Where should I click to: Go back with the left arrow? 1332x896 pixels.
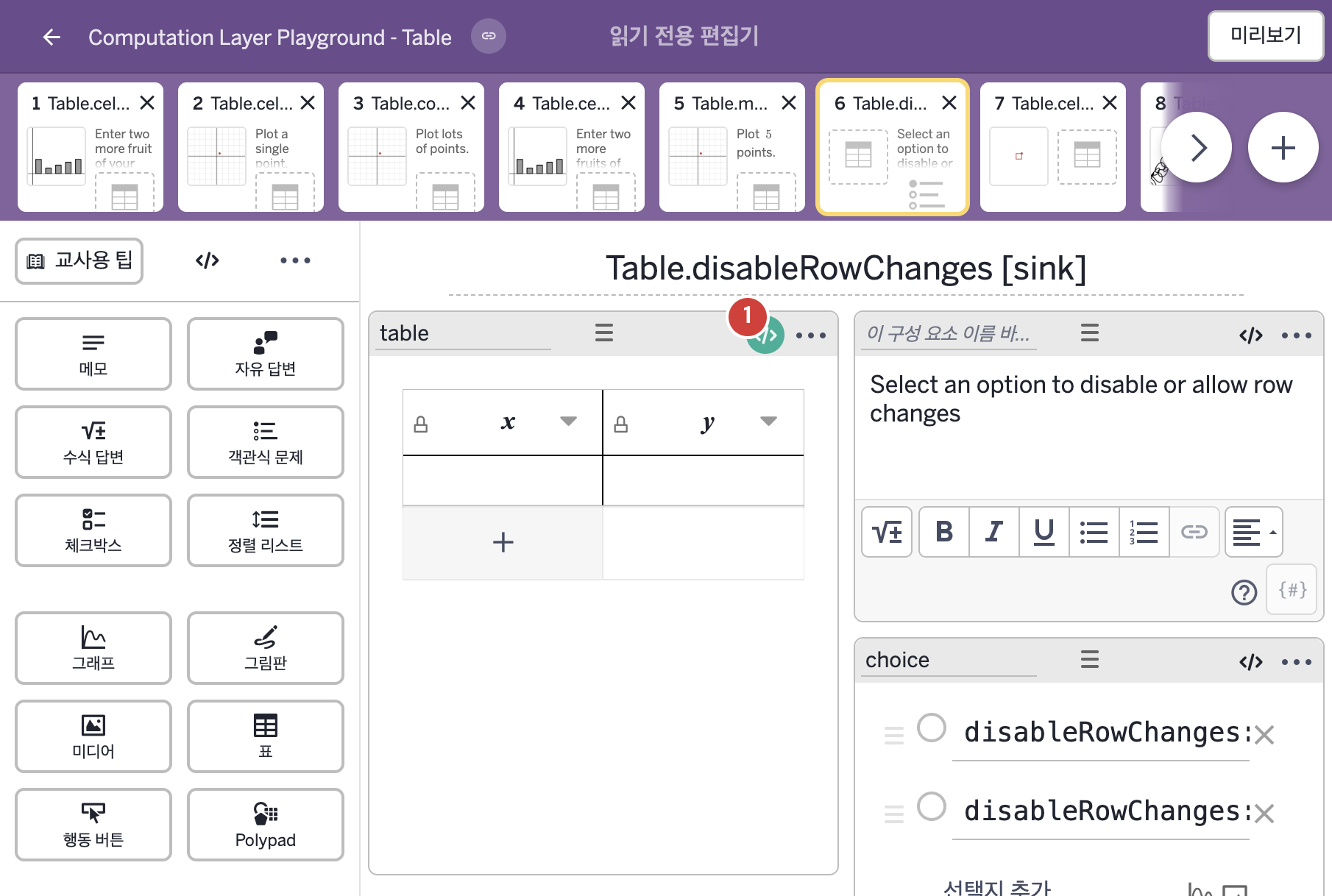coord(52,37)
